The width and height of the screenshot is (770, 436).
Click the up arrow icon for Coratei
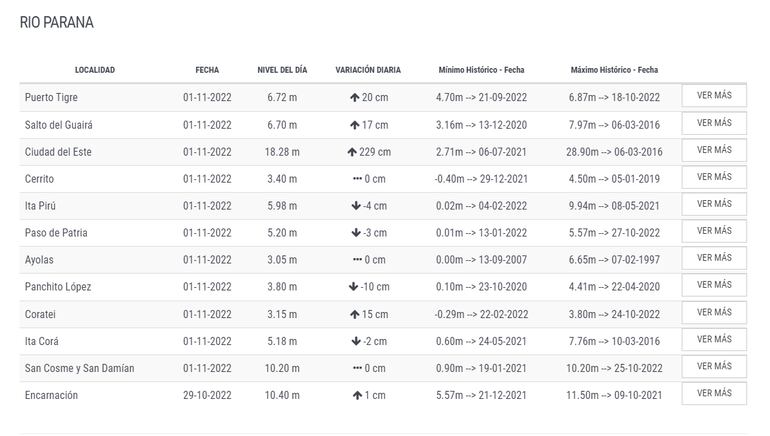pyautogui.click(x=354, y=314)
